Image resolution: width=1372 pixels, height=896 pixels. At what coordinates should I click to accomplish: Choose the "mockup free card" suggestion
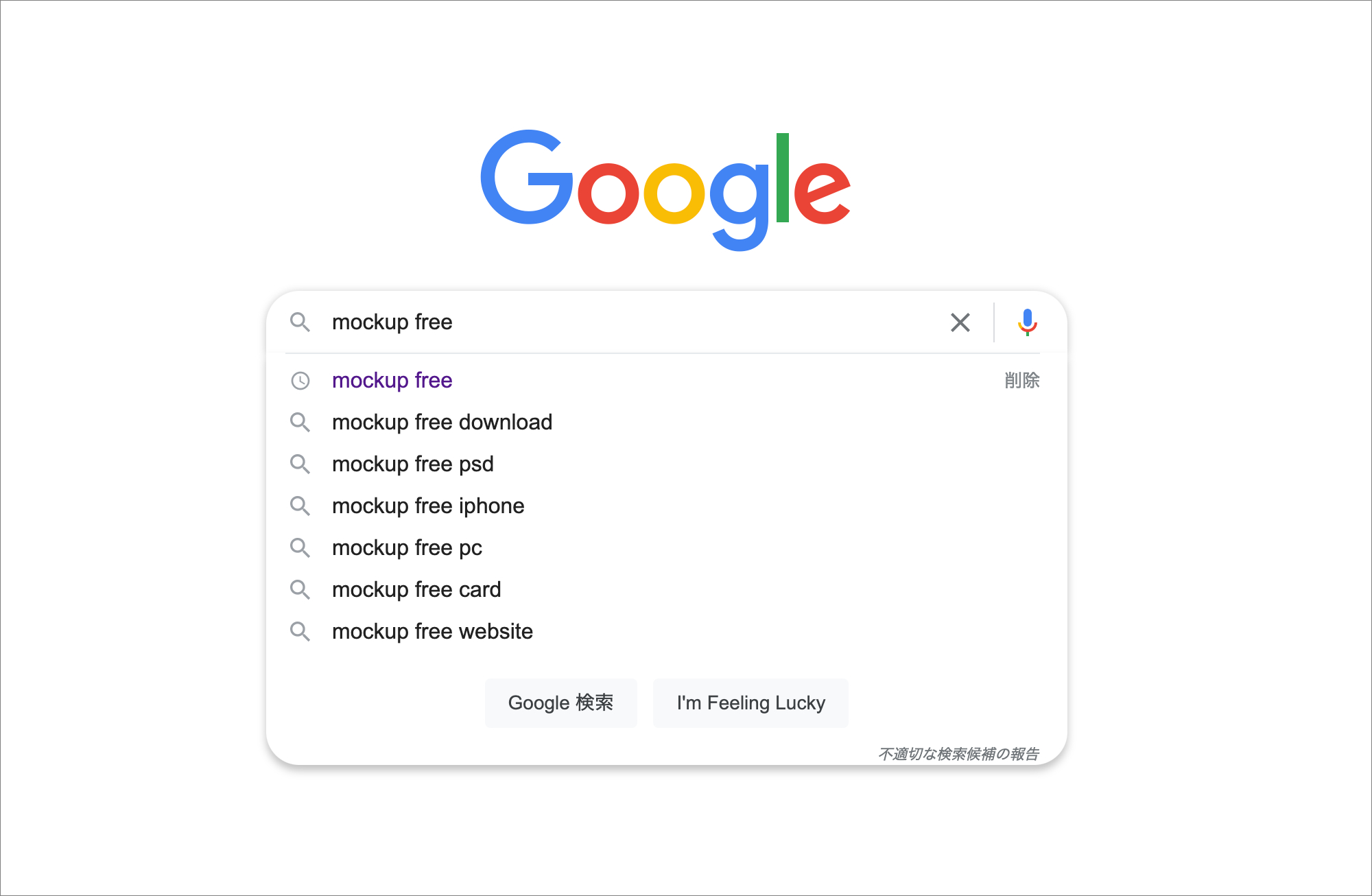click(416, 589)
